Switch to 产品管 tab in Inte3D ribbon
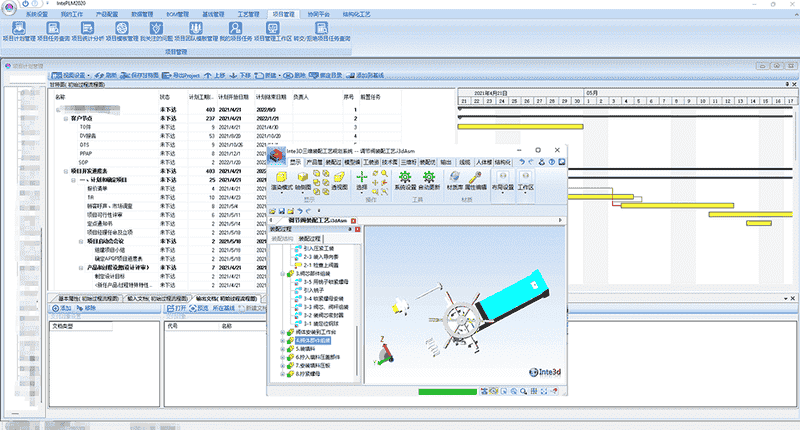800x430 pixels. click(x=314, y=162)
